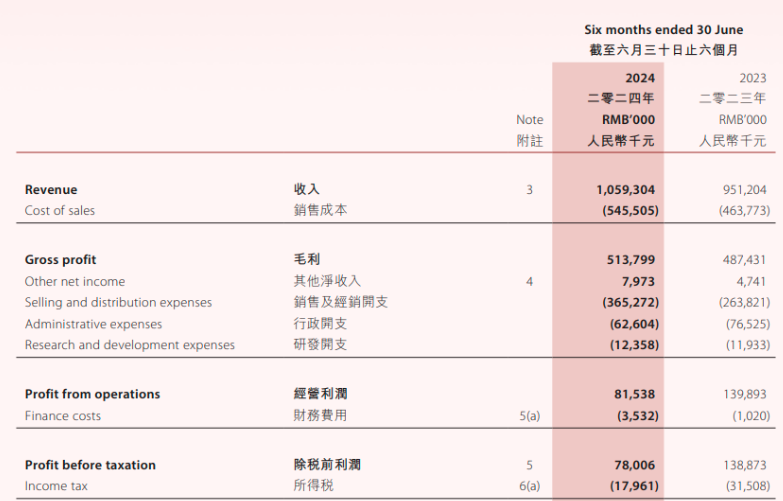The width and height of the screenshot is (783, 501).
Task: Select the Chinese label 收入
Action: (307, 189)
